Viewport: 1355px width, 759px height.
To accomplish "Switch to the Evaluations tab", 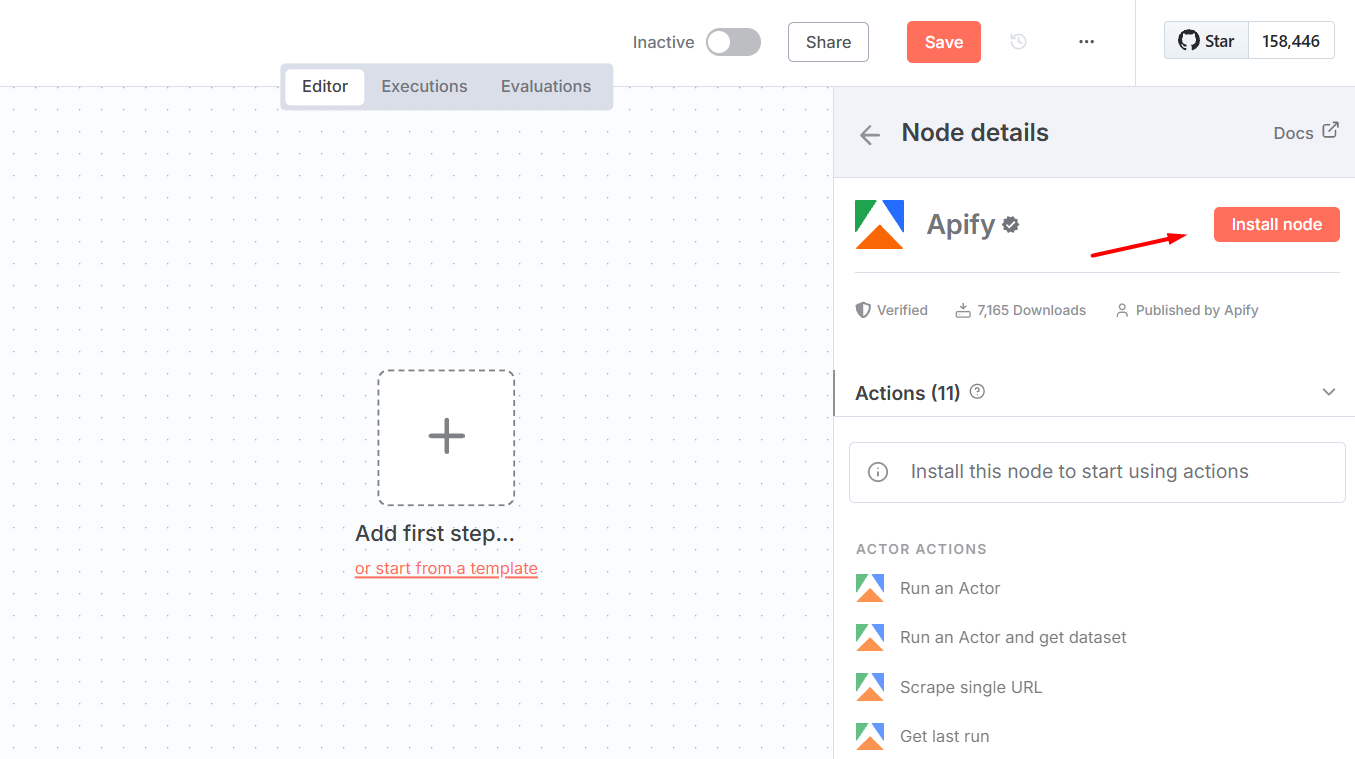I will pos(546,86).
